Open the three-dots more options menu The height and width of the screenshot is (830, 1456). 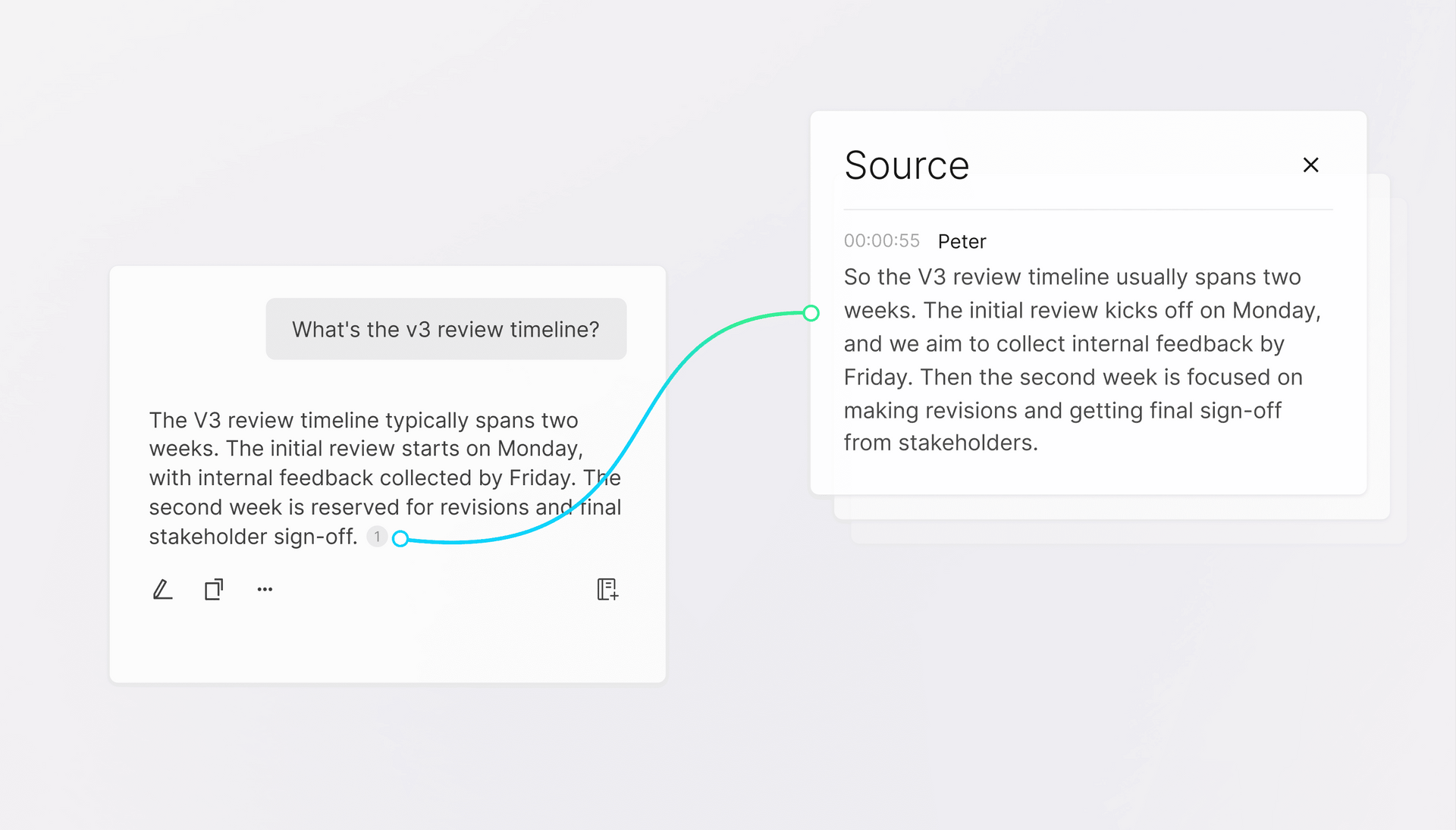pyautogui.click(x=265, y=589)
